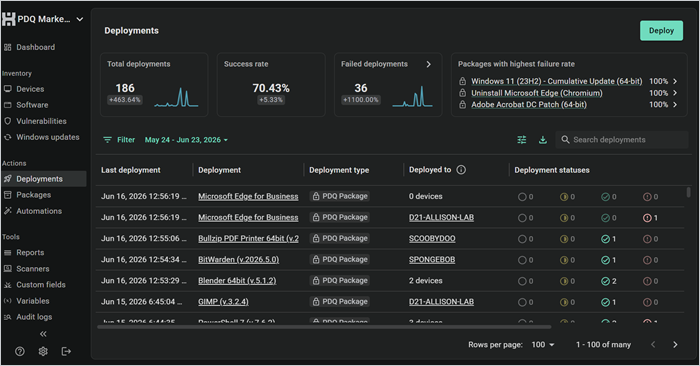Open the PDQ organization switcher chevron
Image resolution: width=700 pixels, height=366 pixels.
[80, 19]
